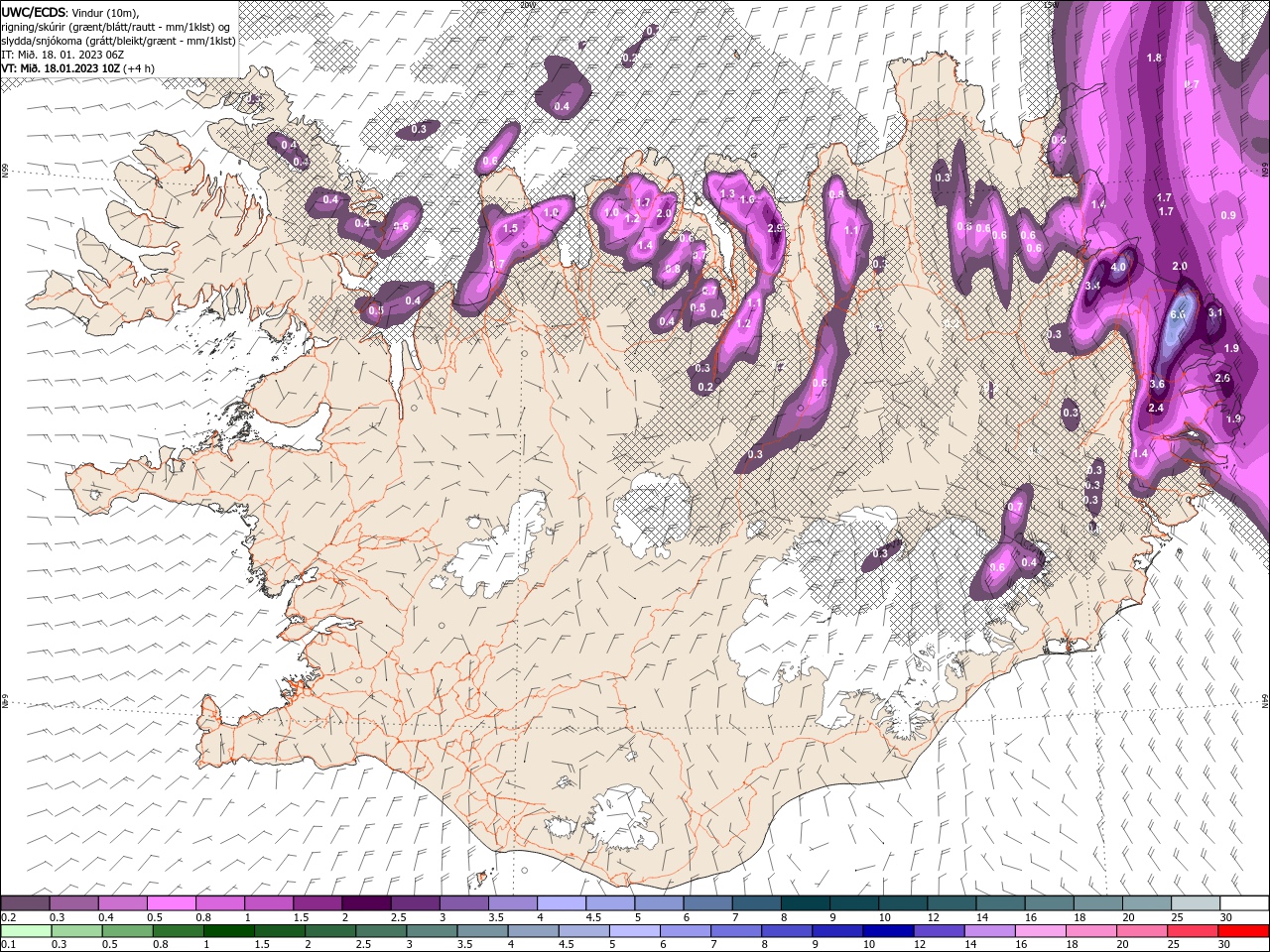The width and height of the screenshot is (1270, 952).
Task: Click the UWC/ECDS title in the header
Action: [34, 12]
